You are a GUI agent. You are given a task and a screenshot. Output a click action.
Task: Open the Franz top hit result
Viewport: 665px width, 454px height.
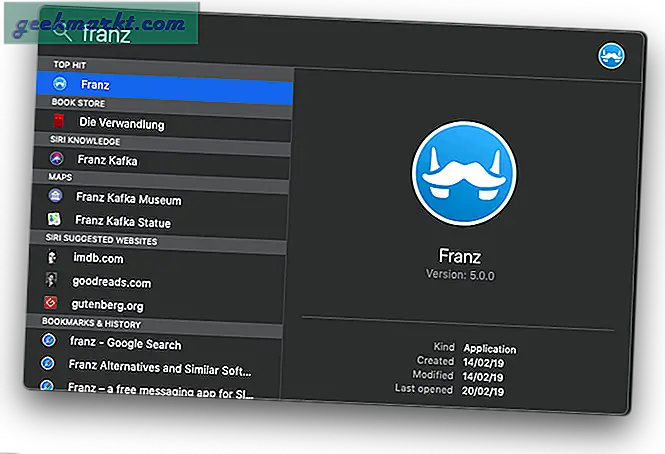coord(96,85)
